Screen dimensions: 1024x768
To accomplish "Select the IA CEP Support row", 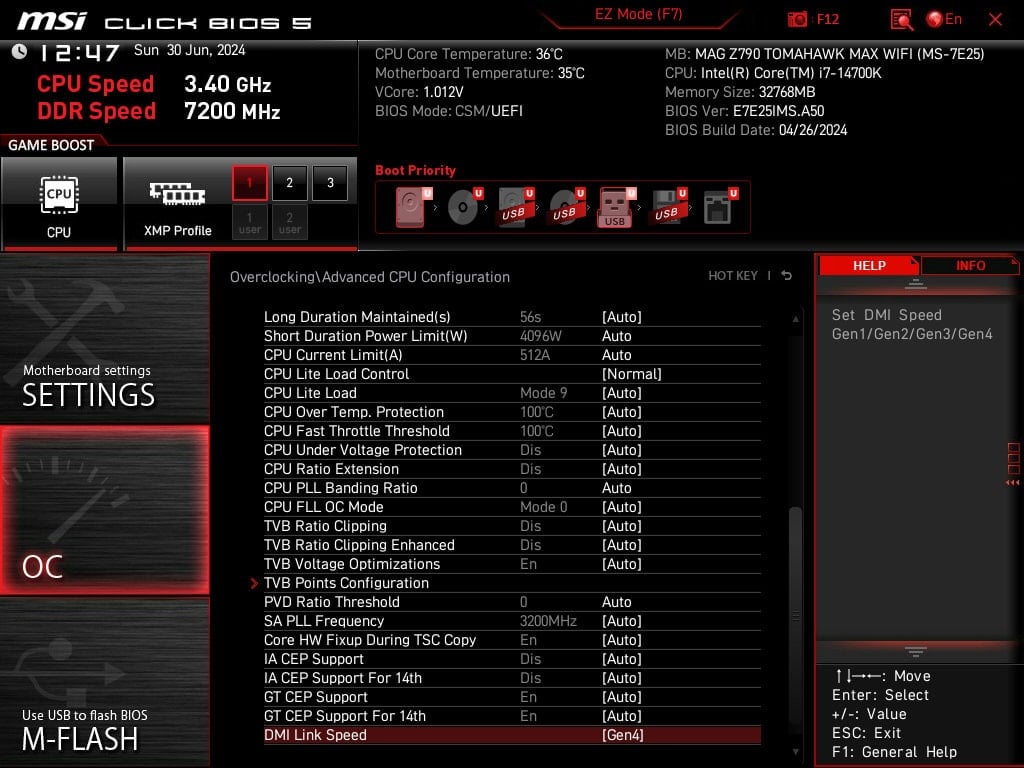I will pos(512,659).
